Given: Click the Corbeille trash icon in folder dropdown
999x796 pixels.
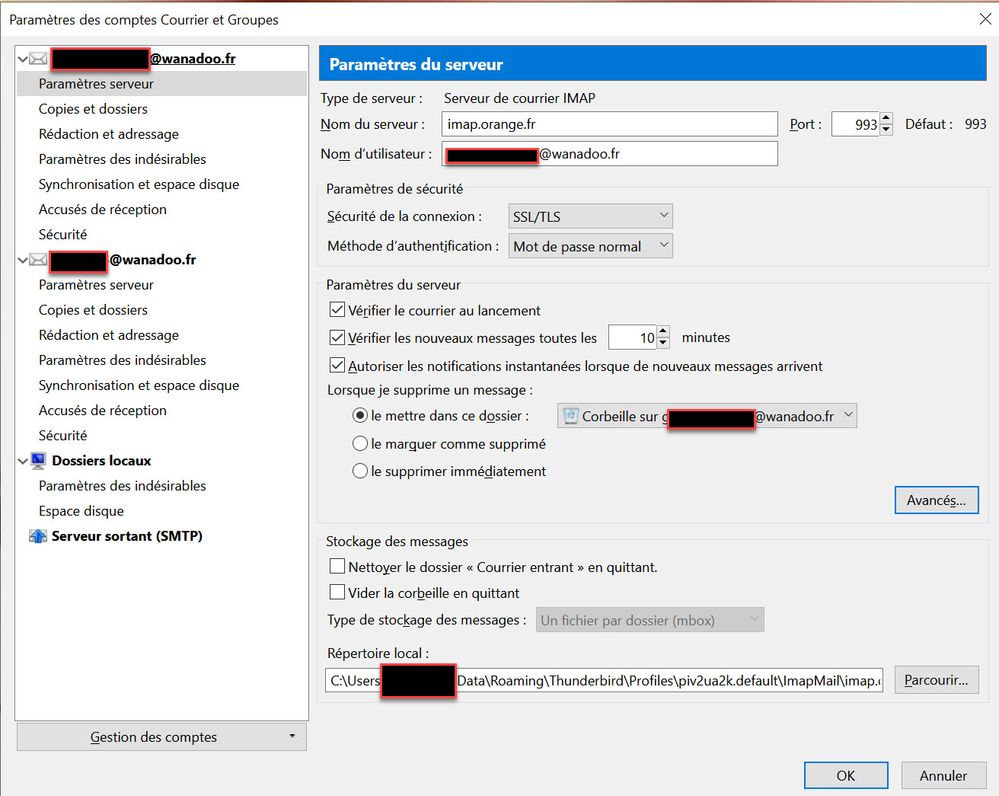Looking at the screenshot, I should [x=570, y=416].
